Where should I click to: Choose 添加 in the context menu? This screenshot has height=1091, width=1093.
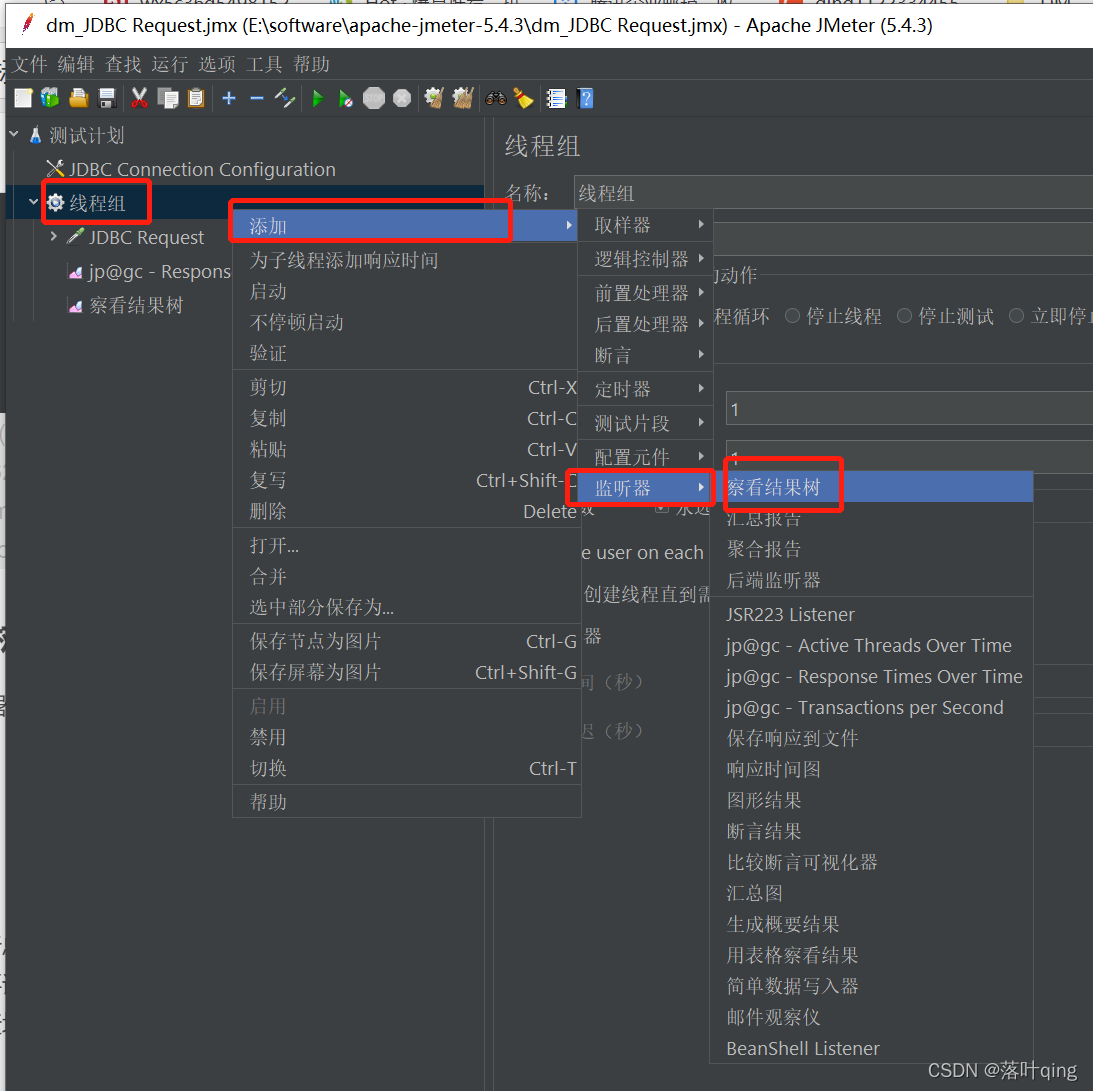pyautogui.click(x=405, y=226)
